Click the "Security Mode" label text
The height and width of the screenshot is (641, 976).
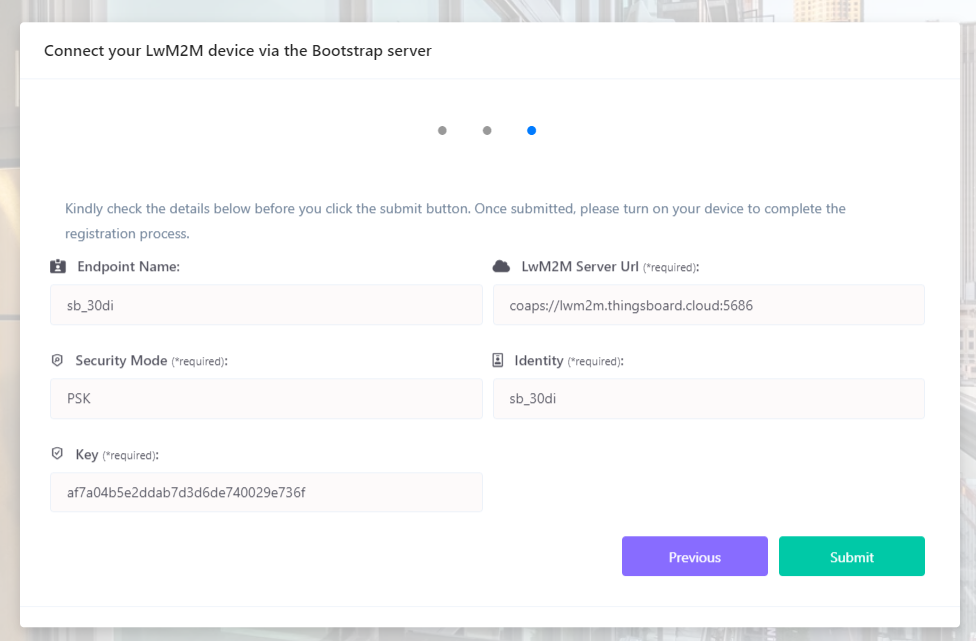tap(121, 360)
